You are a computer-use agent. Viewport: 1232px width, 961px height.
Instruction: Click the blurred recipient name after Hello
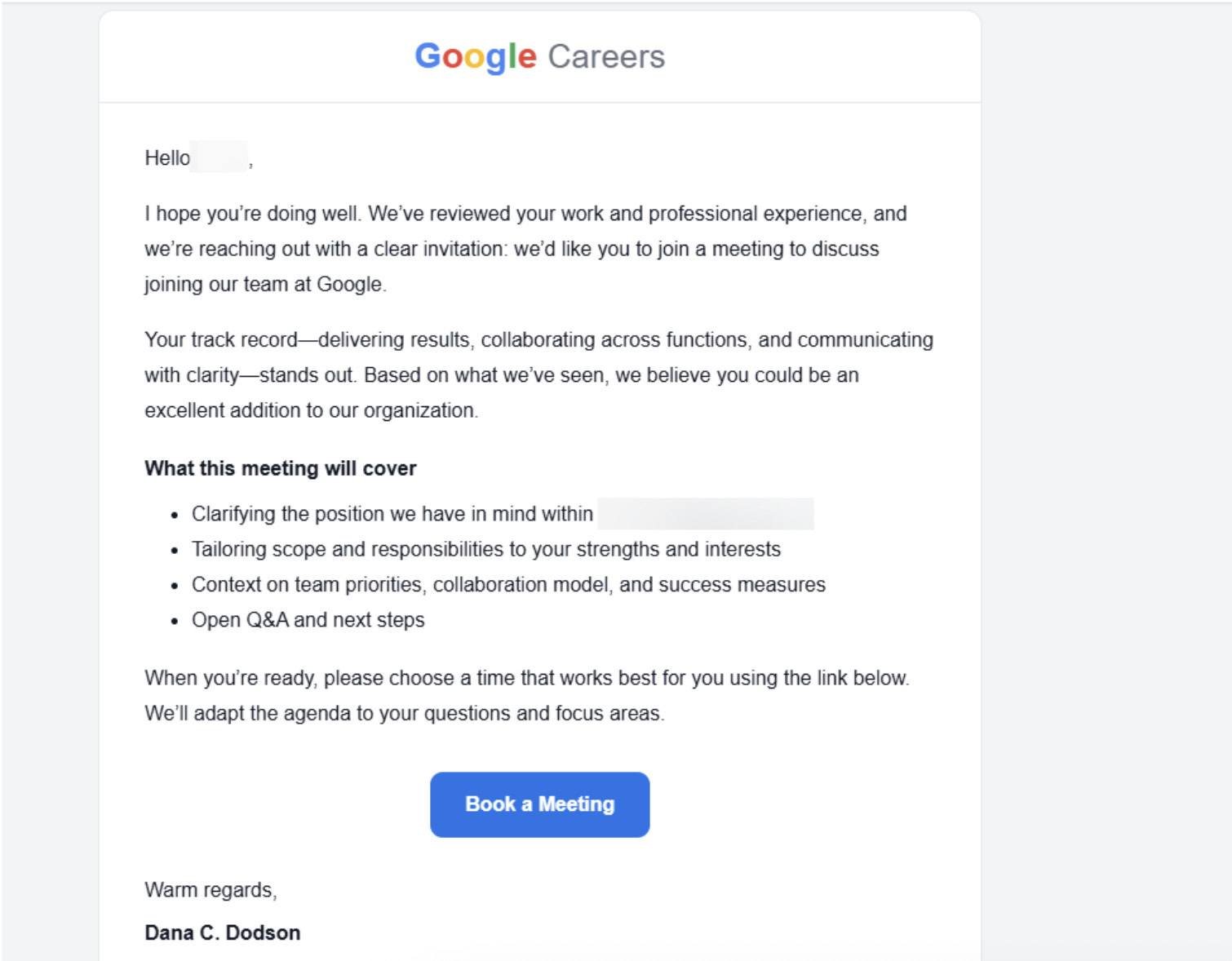pyautogui.click(x=219, y=157)
